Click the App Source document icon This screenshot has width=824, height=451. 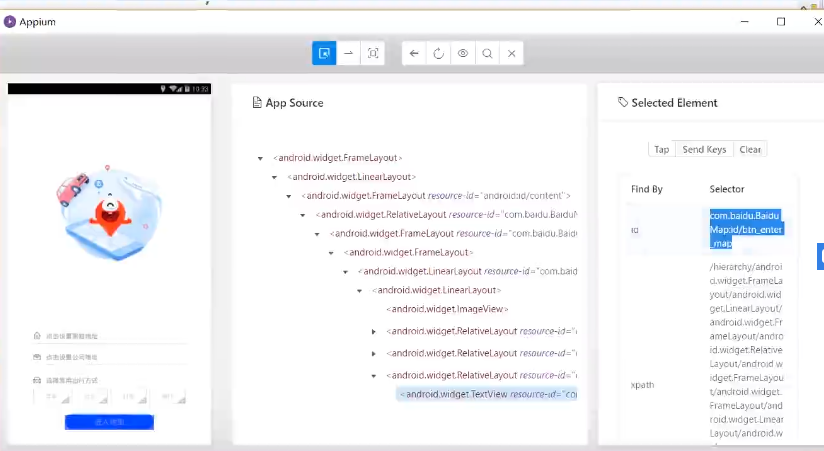pos(257,102)
